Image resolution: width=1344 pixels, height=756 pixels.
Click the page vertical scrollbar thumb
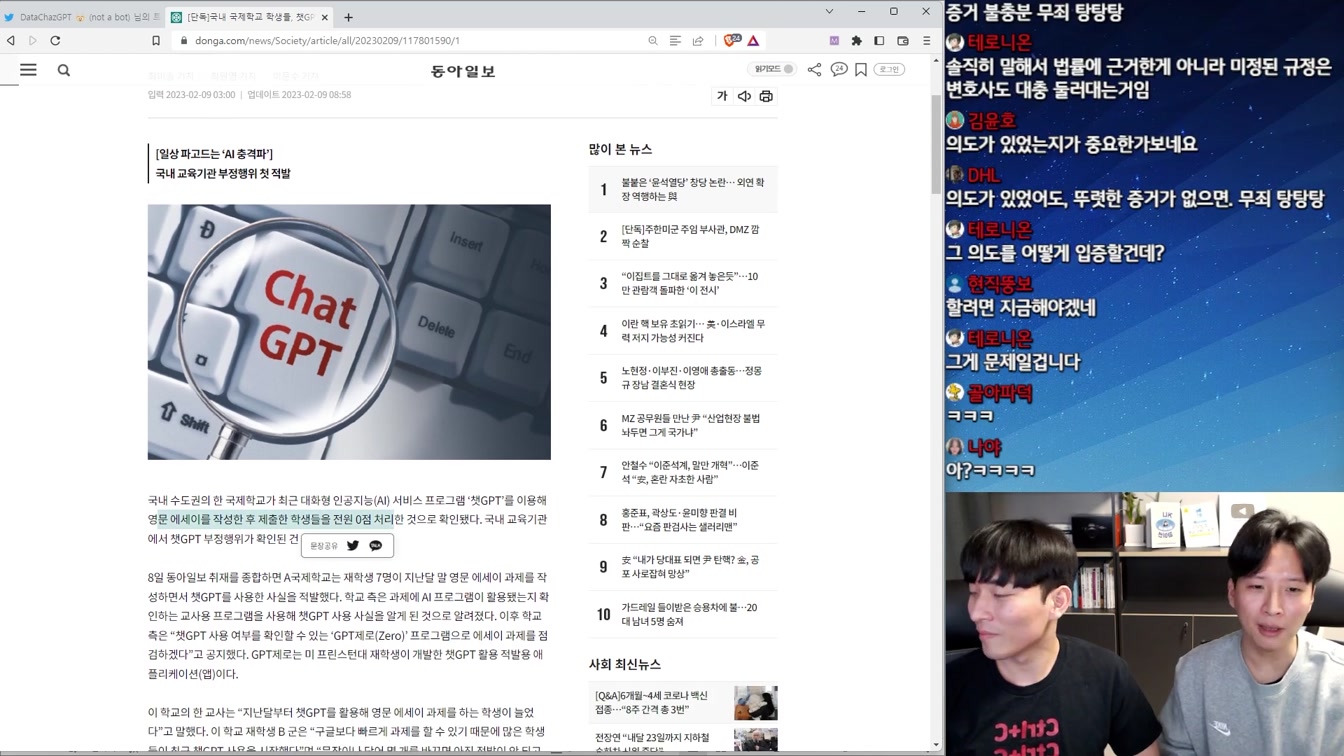pyautogui.click(x=936, y=145)
